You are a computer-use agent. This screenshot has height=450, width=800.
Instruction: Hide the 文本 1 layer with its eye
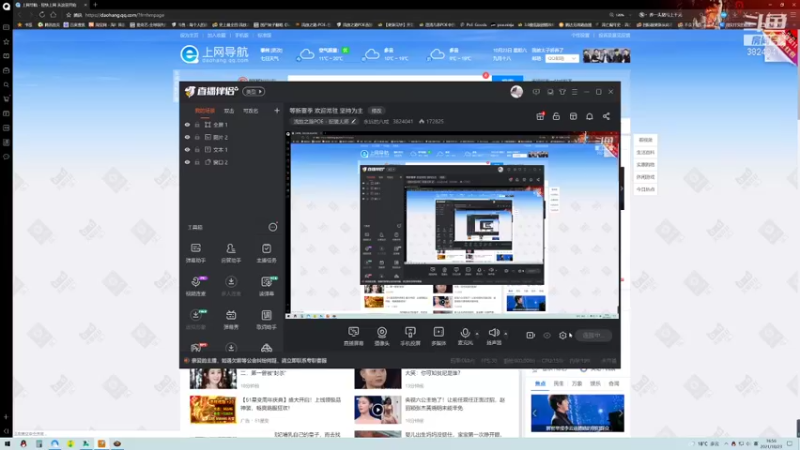coord(187,149)
